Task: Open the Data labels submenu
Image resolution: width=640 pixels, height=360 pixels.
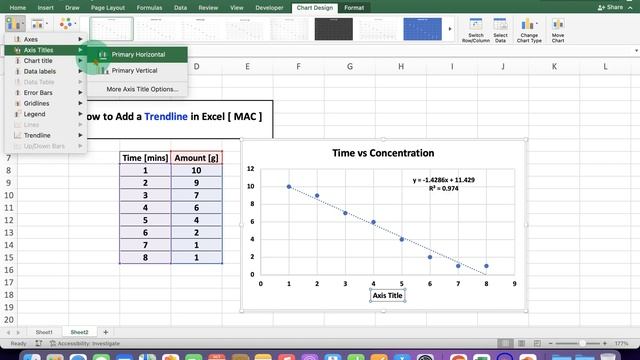Action: tap(45, 71)
